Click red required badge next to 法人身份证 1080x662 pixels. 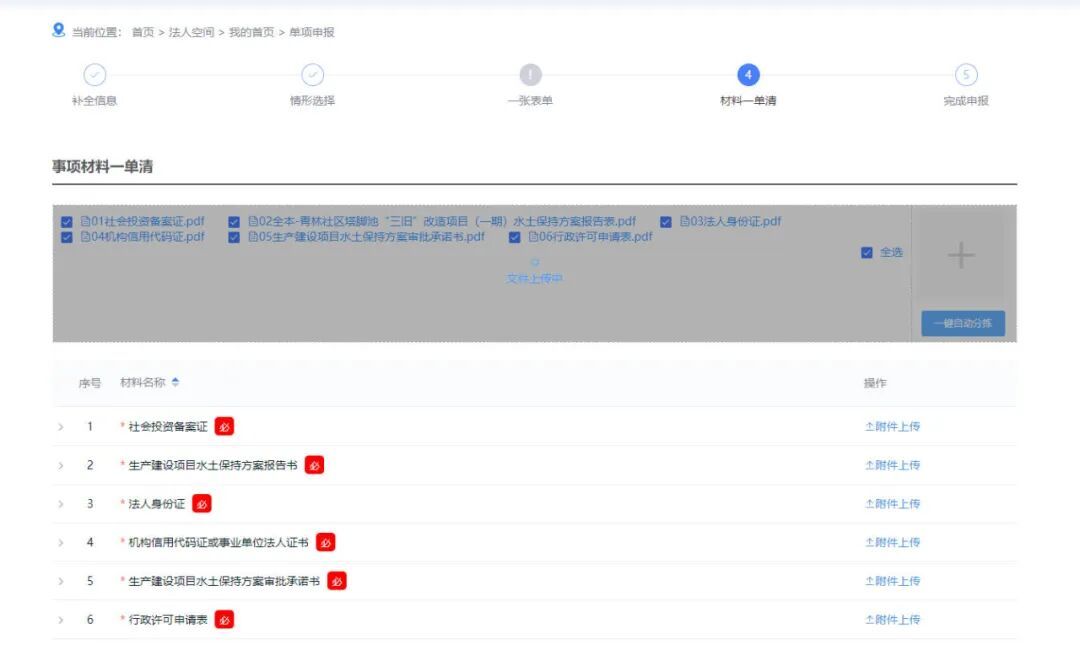[202, 504]
